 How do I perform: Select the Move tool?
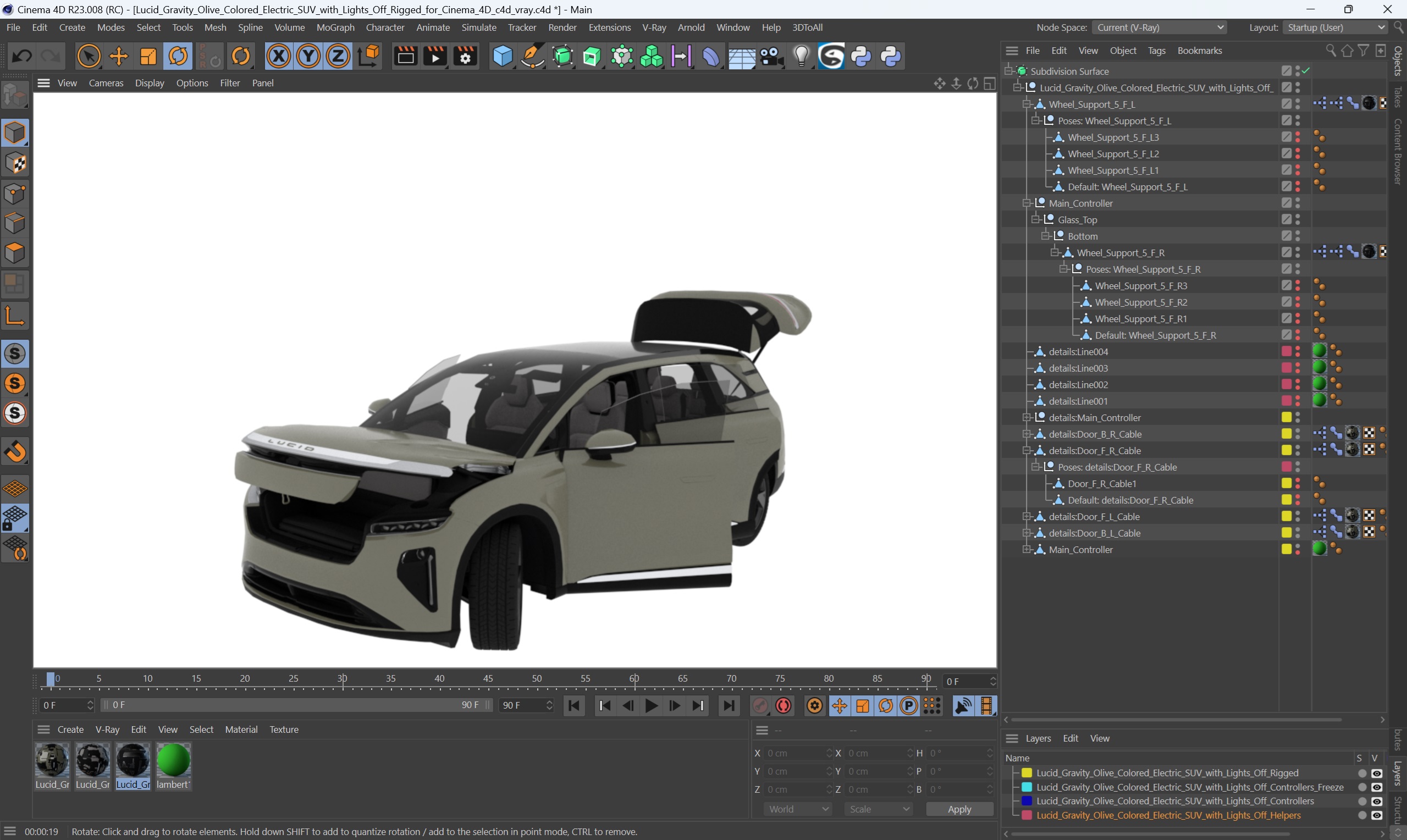click(119, 56)
